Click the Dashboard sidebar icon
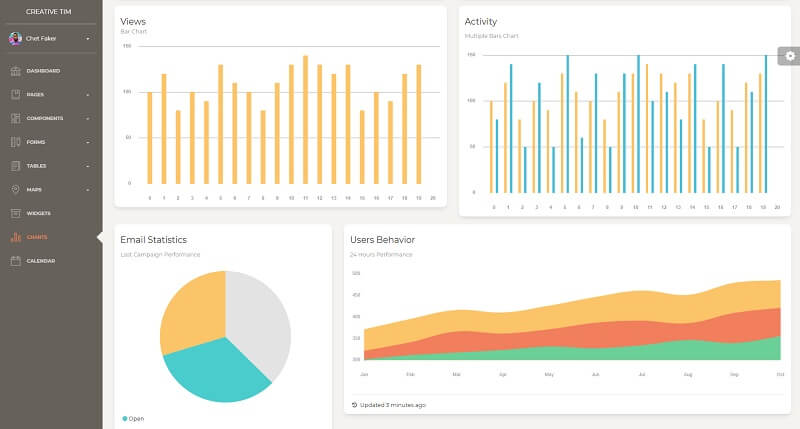 tap(15, 71)
